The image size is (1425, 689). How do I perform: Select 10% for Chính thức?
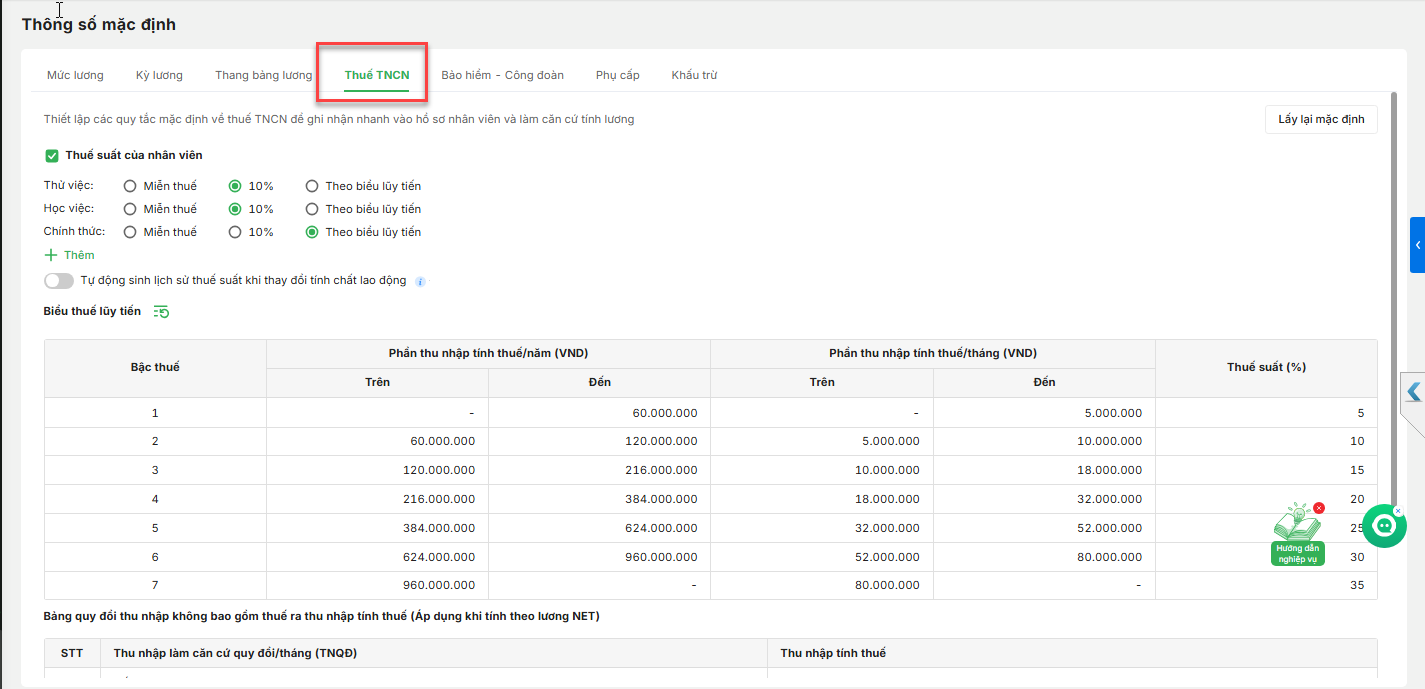coord(235,232)
